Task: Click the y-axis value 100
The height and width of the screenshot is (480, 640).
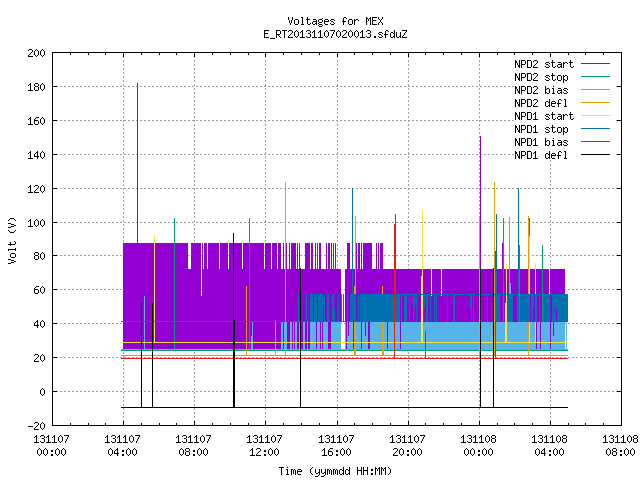Action: pos(36,222)
